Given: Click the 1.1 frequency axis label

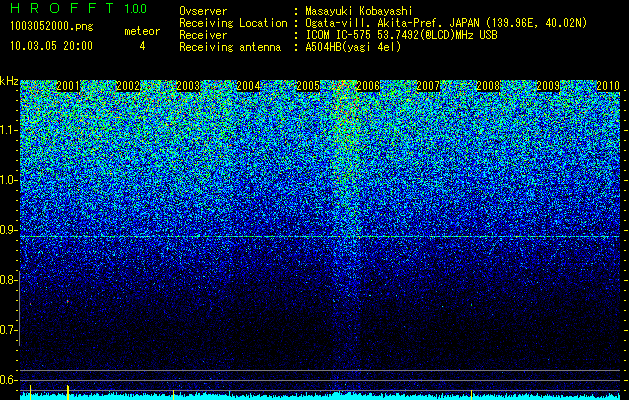Looking at the screenshot, I should pyautogui.click(x=8, y=130).
